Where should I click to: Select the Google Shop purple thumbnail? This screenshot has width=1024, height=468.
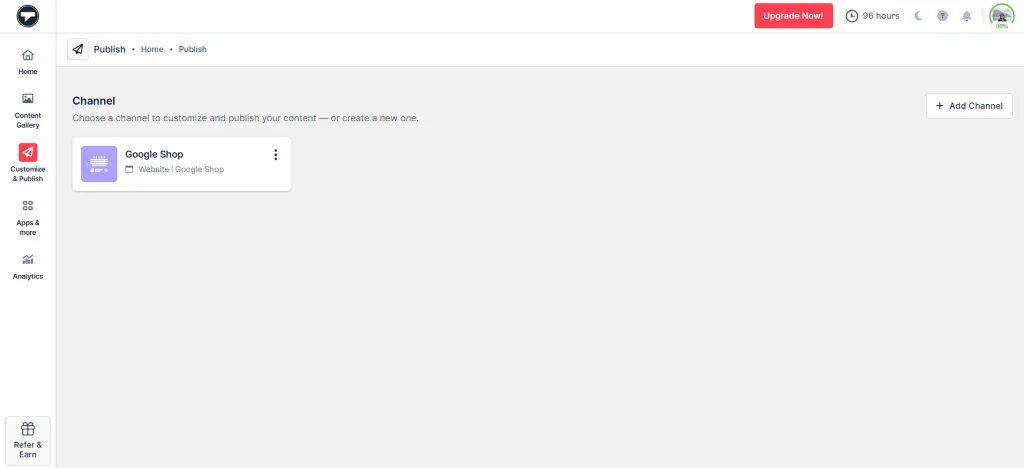[x=99, y=163]
